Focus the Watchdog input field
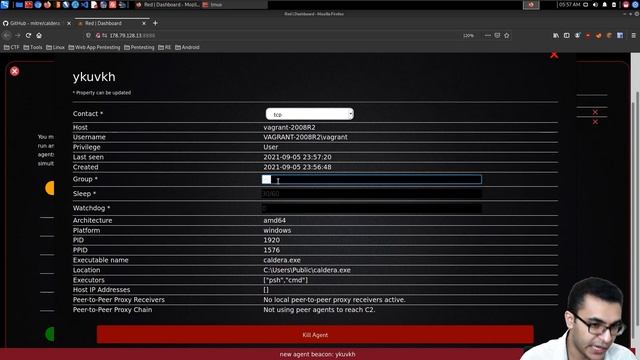640x360 pixels. point(371,208)
